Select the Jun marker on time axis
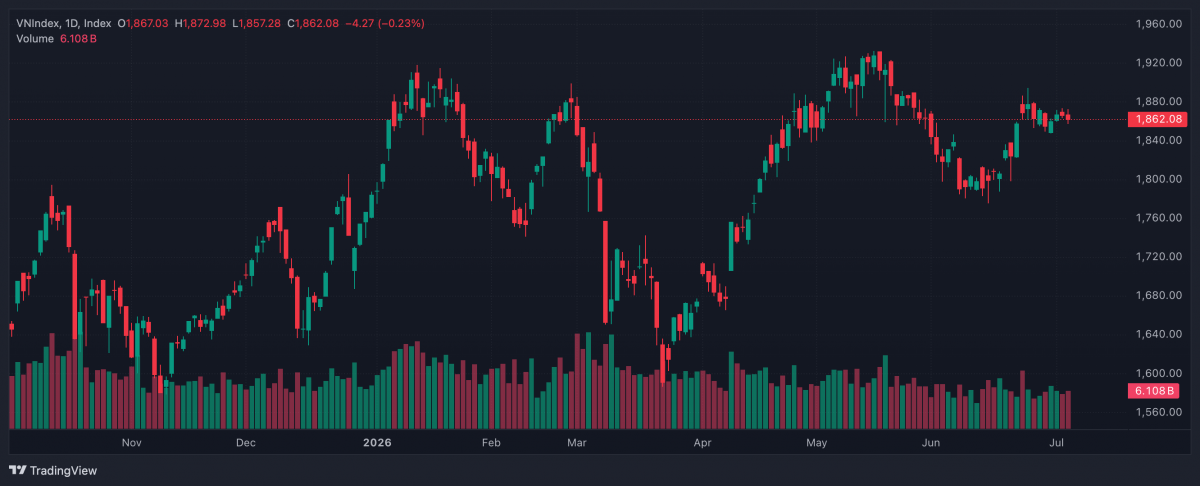The width and height of the screenshot is (1200, 486). coord(931,441)
